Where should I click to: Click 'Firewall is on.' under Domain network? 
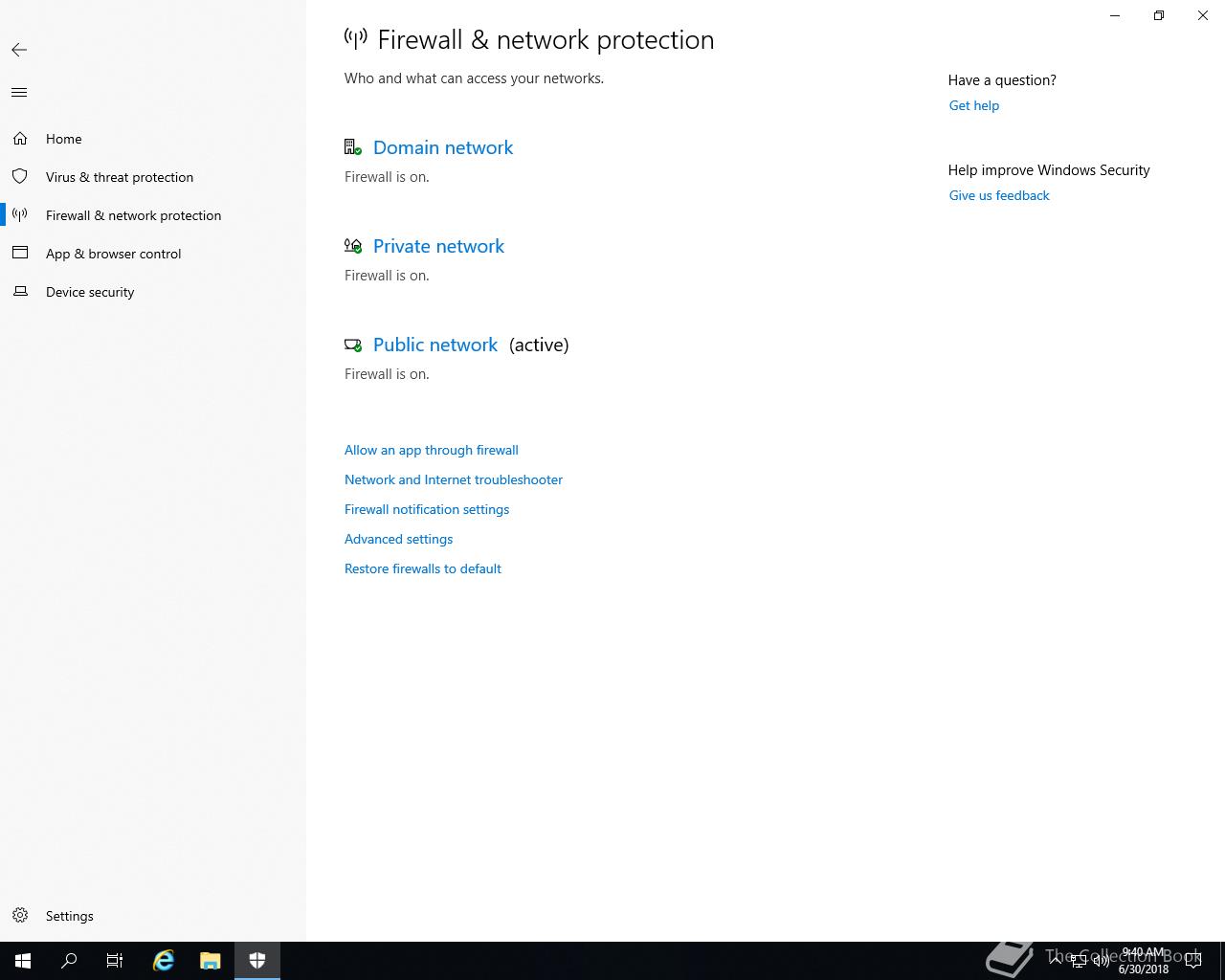(387, 177)
